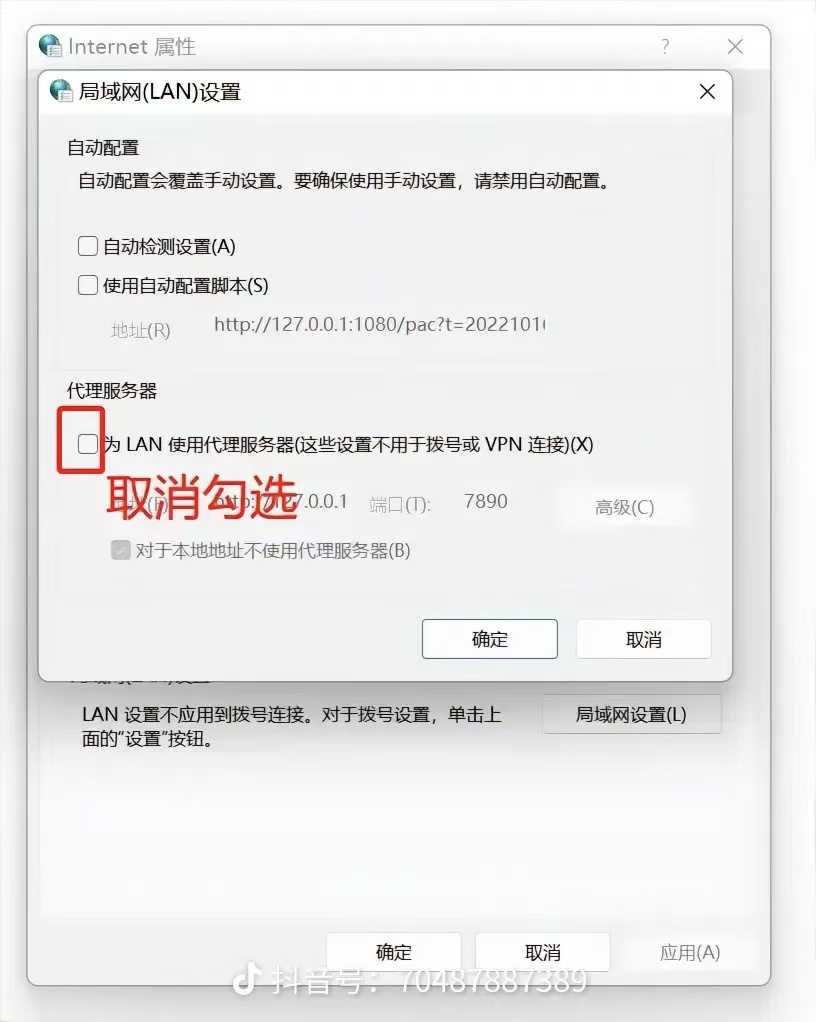
Task: Click the help question mark icon
Action: (x=665, y=46)
